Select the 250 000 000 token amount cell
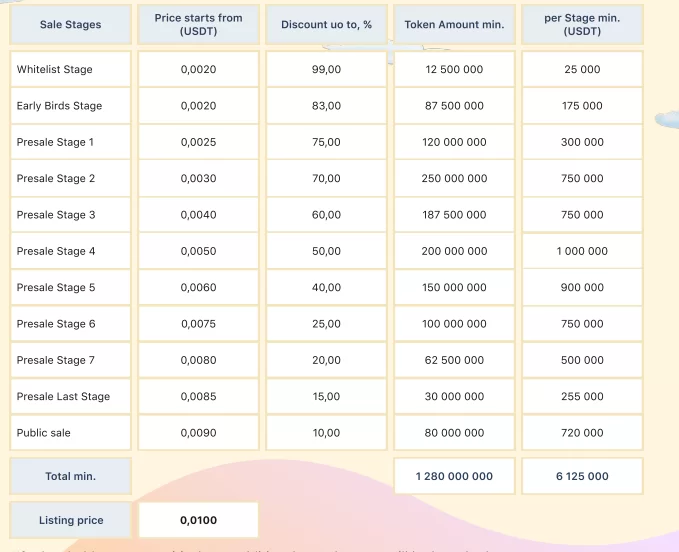 454,178
